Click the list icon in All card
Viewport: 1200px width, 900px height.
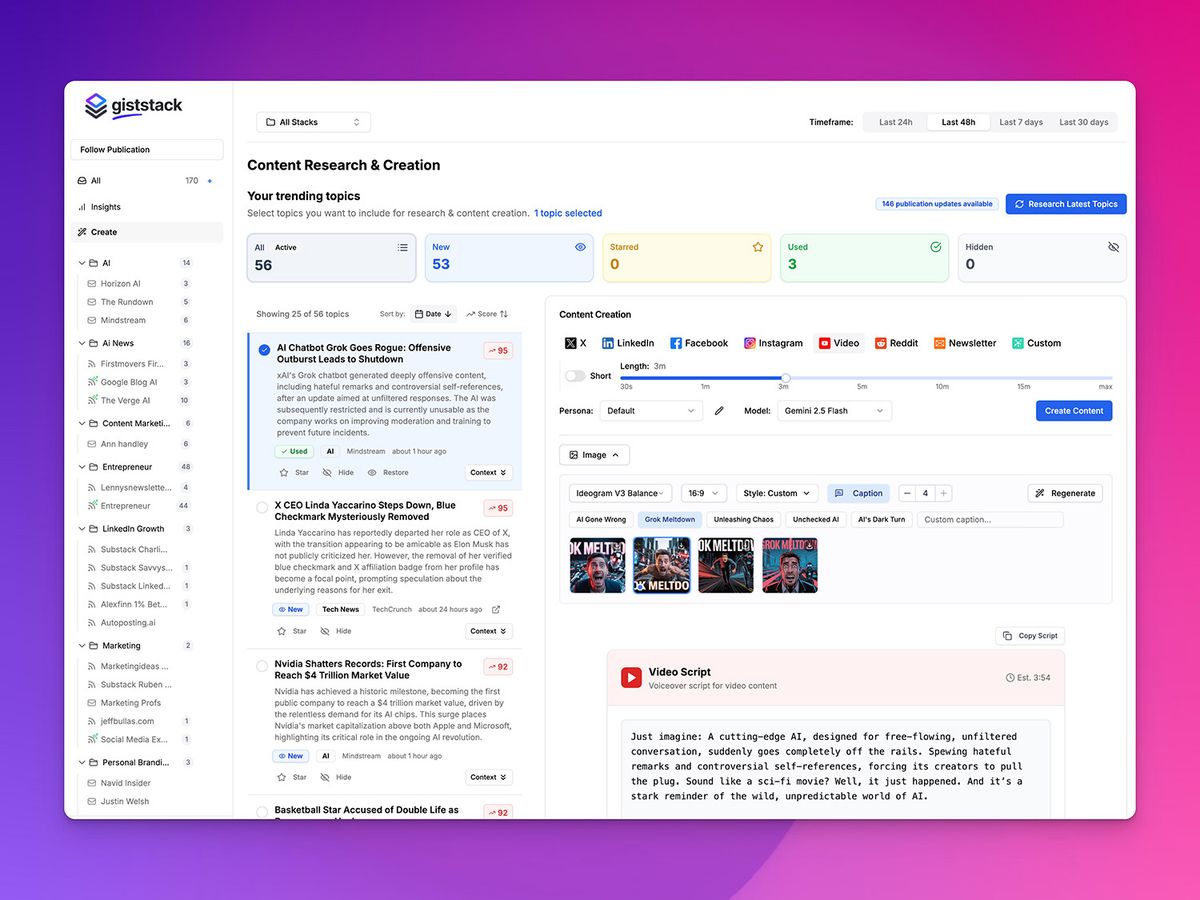pyautogui.click(x=403, y=248)
